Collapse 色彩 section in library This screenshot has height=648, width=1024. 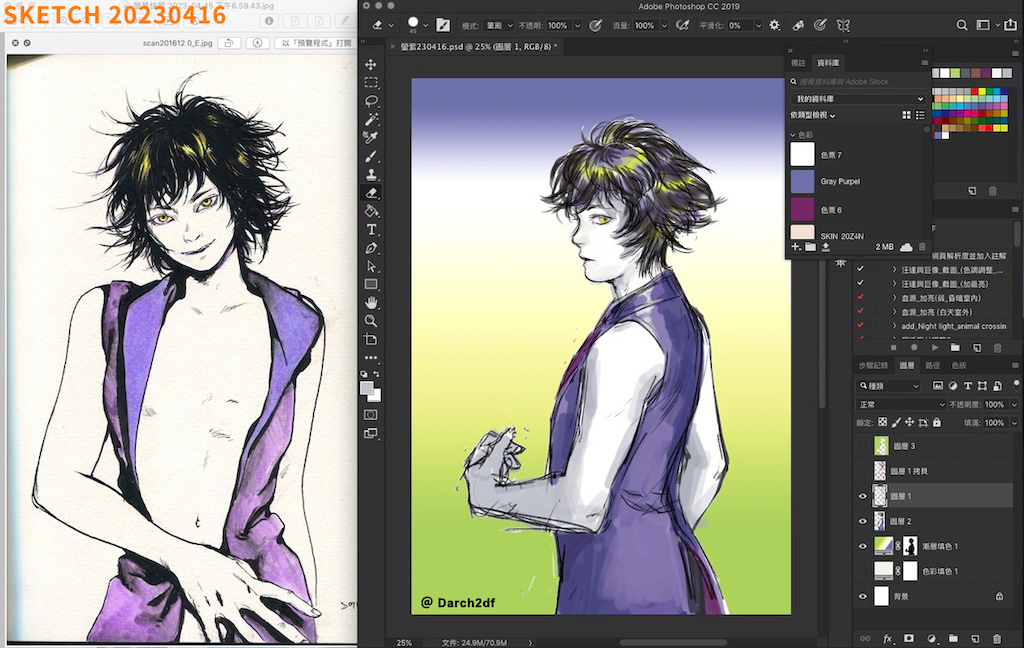pyautogui.click(x=793, y=135)
